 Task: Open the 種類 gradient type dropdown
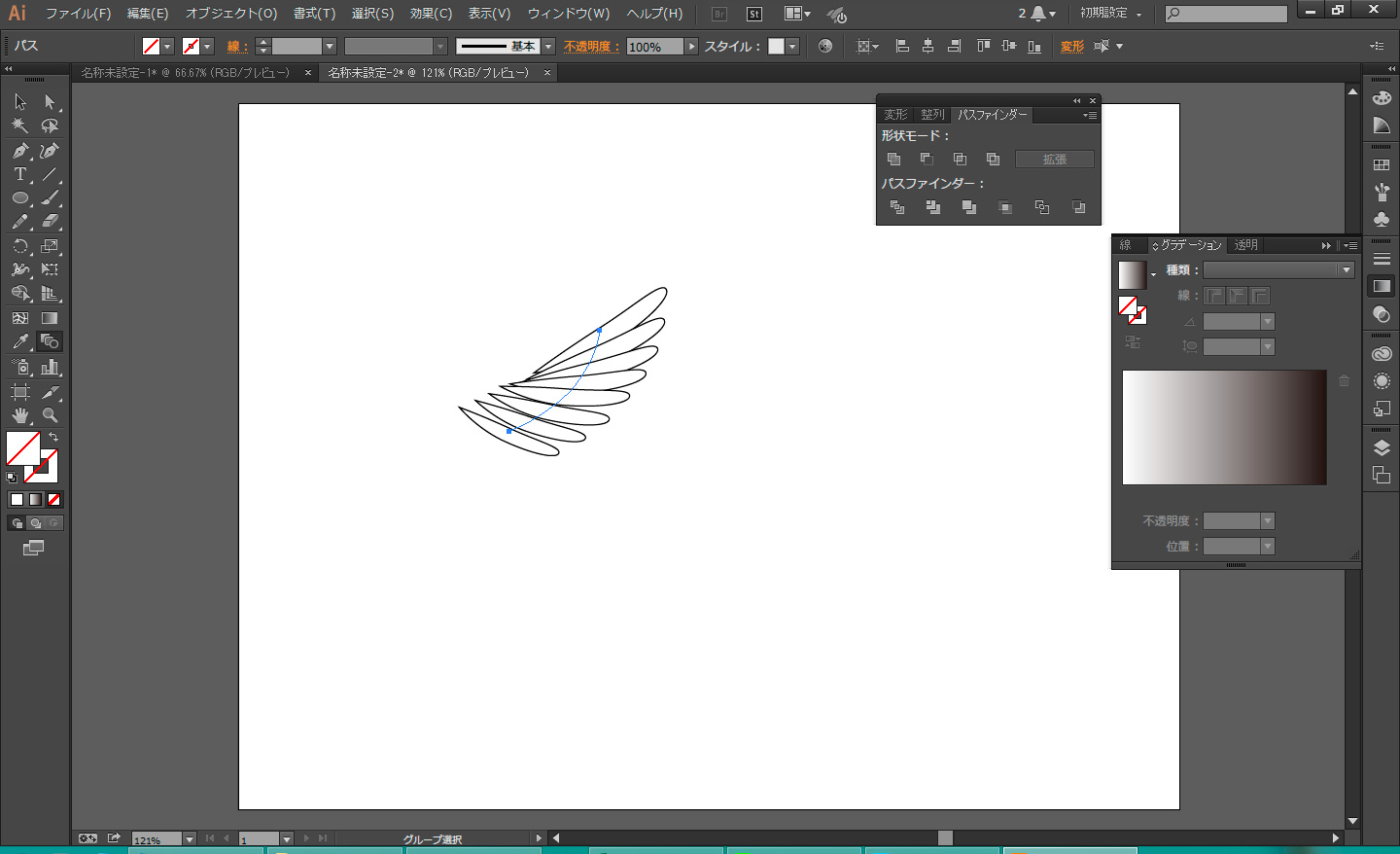coord(1346,270)
